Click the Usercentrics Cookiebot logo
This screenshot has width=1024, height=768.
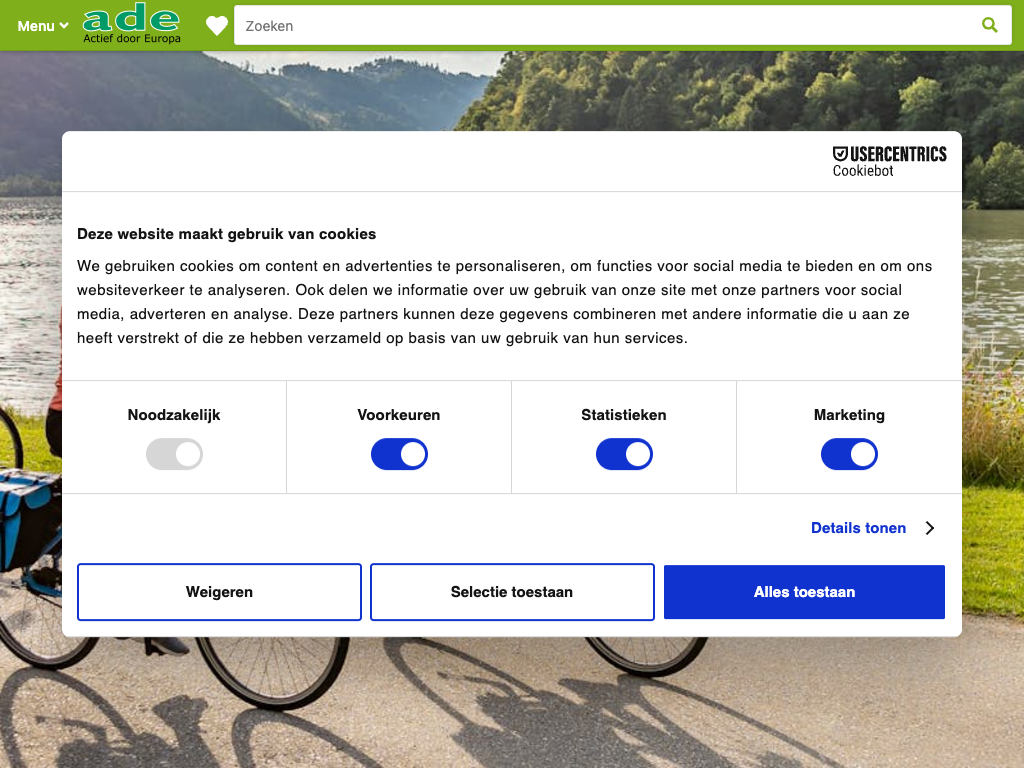pos(889,161)
